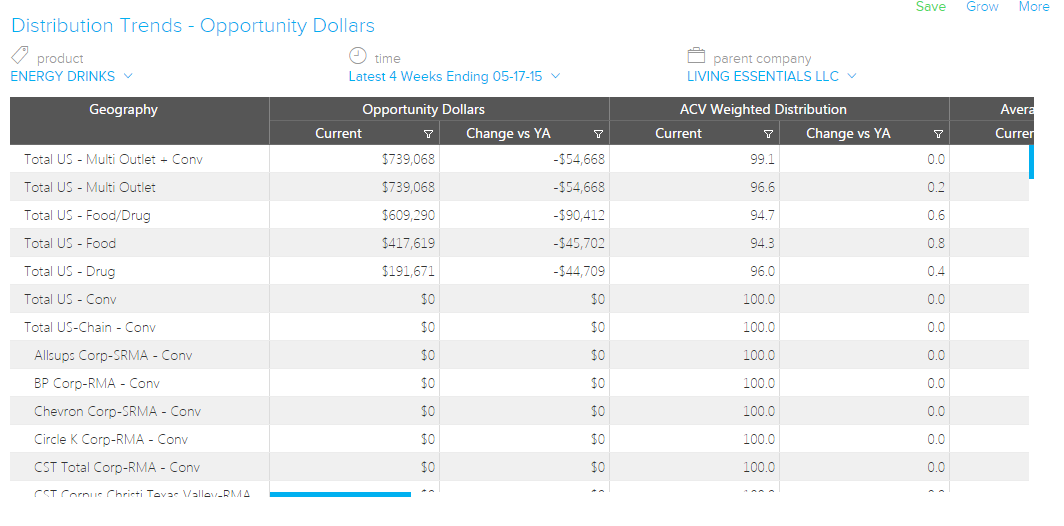Open filter on ACV Weighted Distribution Current
The image size is (1064, 526).
(x=768, y=134)
